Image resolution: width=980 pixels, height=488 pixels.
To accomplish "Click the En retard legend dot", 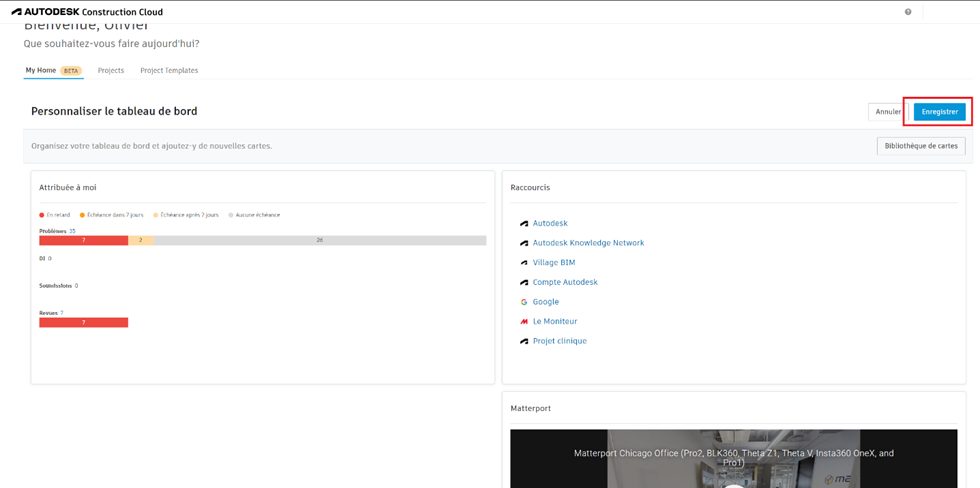I will click(x=42, y=215).
